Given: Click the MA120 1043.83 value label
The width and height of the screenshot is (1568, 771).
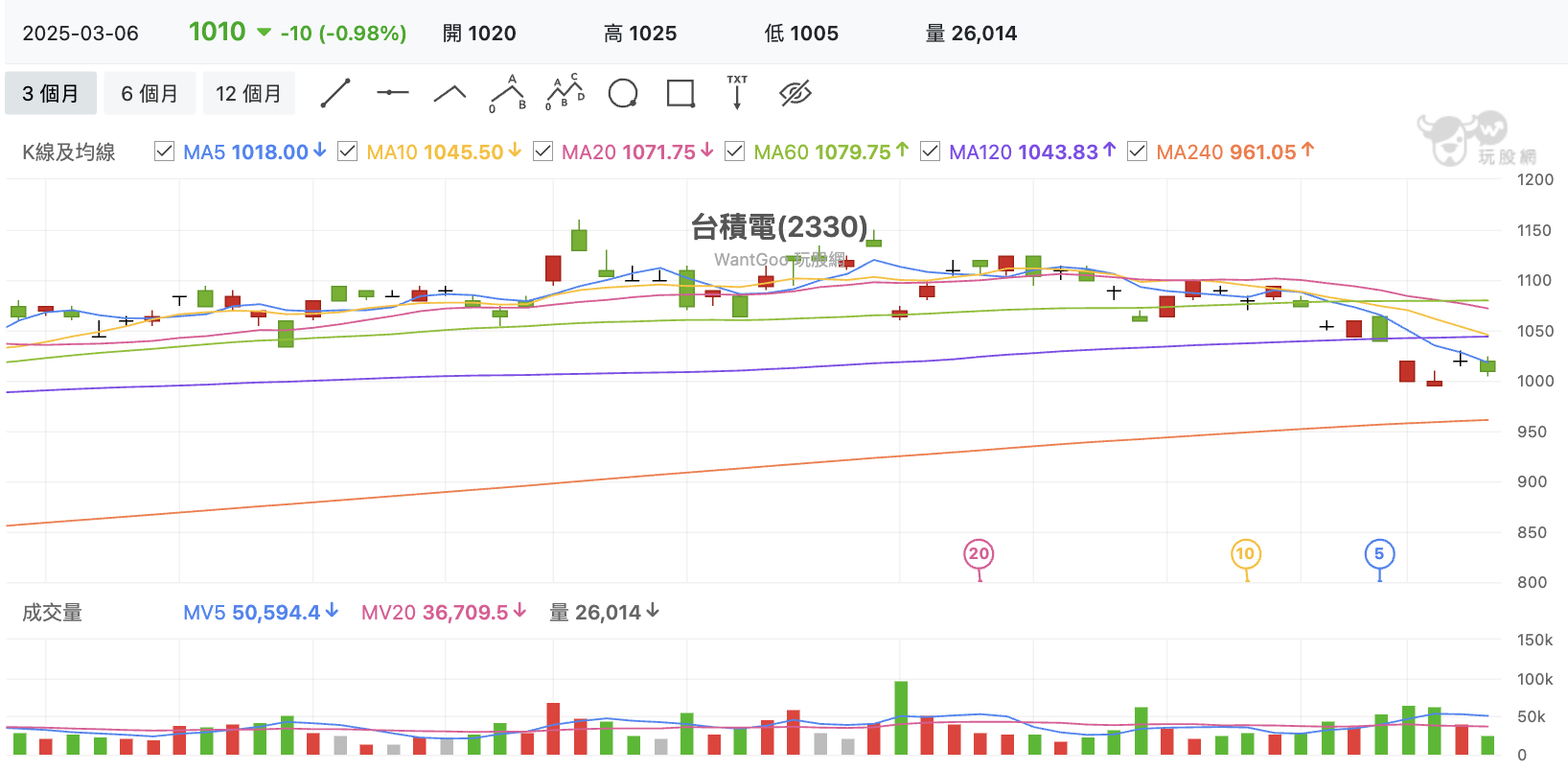Looking at the screenshot, I should [1032, 152].
